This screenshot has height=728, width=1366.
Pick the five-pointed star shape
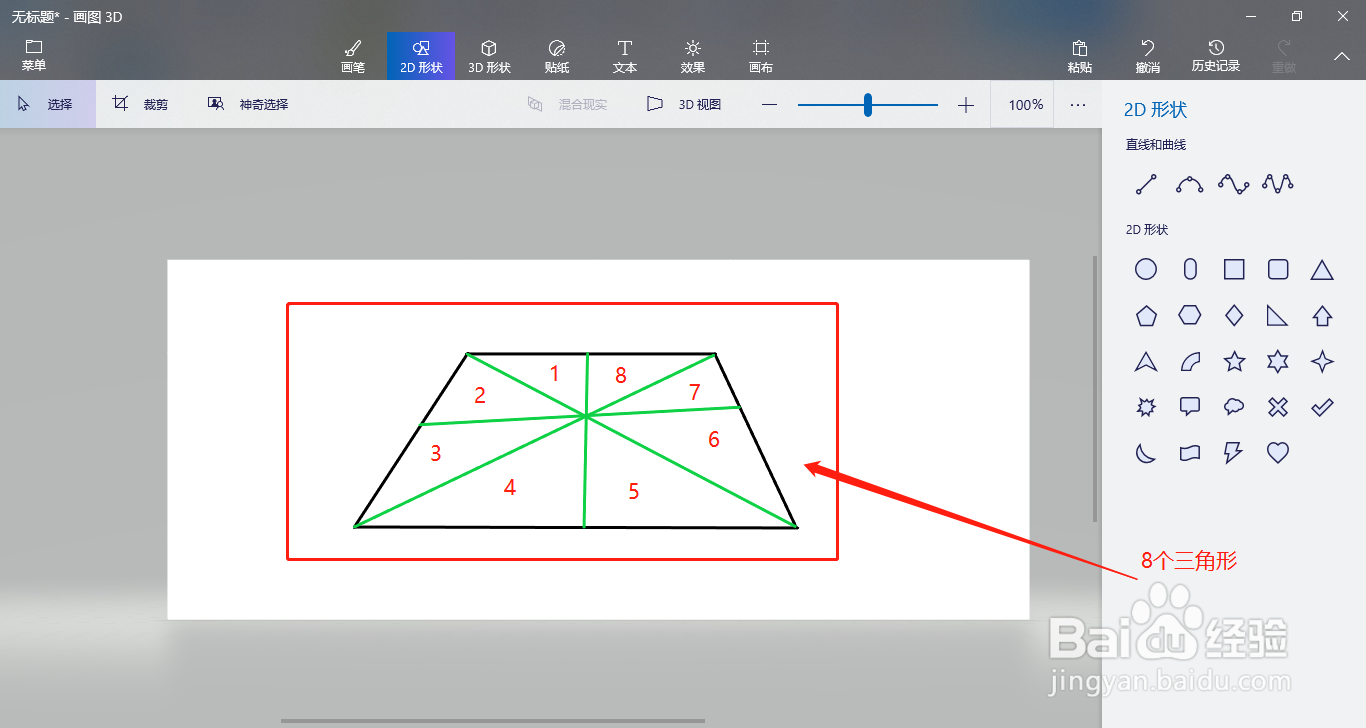[x=1234, y=361]
